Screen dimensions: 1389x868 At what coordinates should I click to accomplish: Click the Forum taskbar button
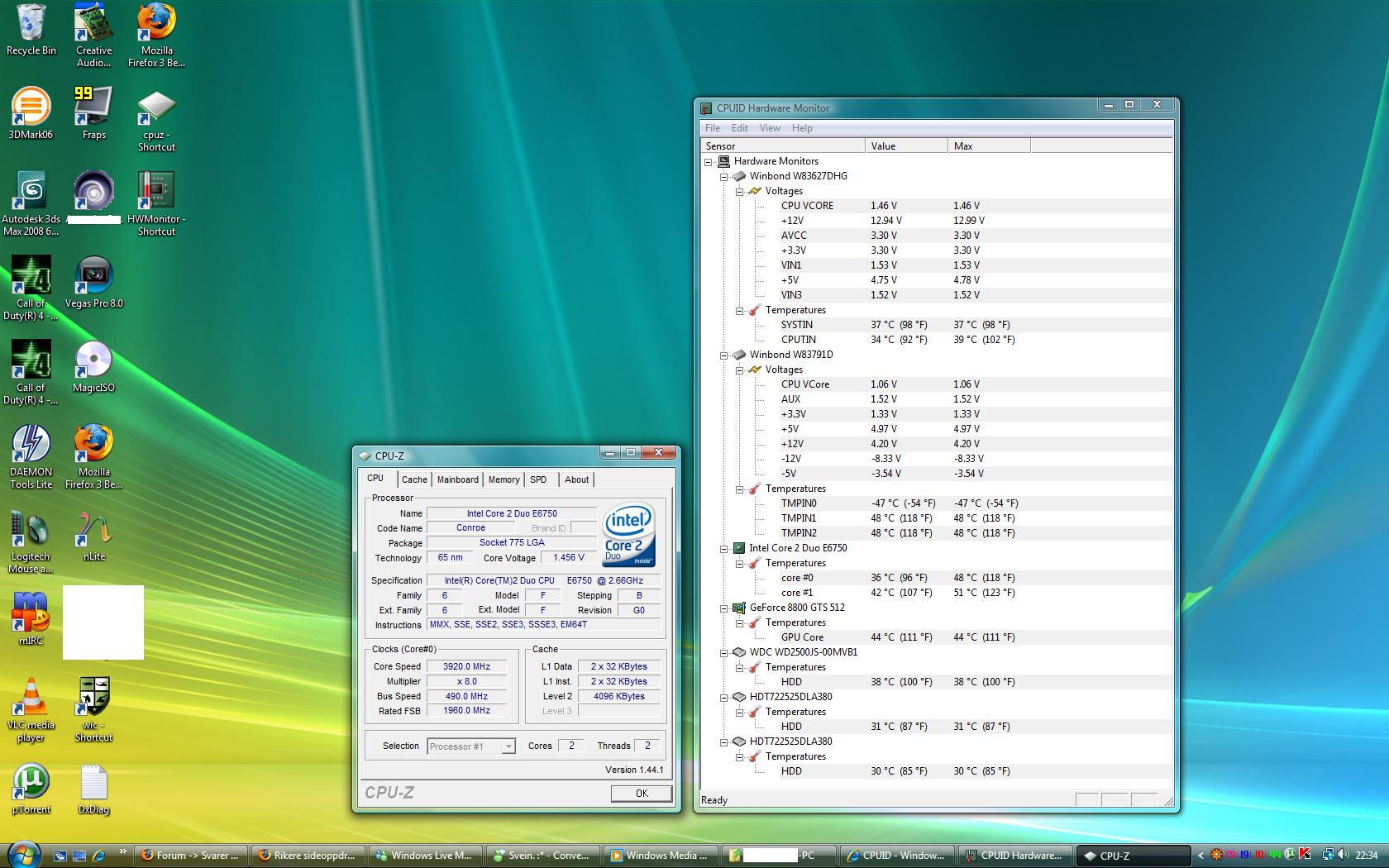click(192, 856)
